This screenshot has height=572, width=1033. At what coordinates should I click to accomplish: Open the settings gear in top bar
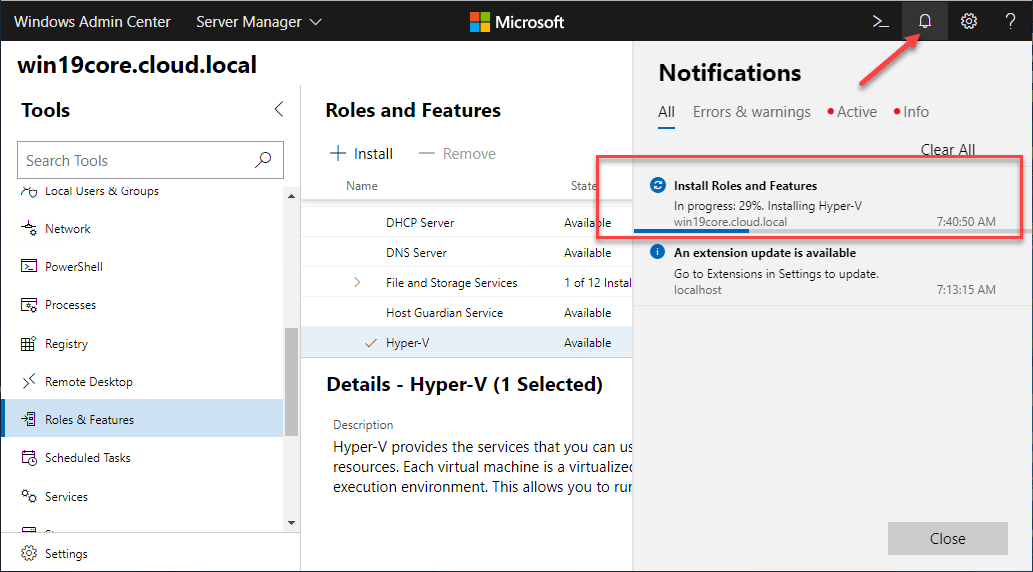click(x=968, y=21)
